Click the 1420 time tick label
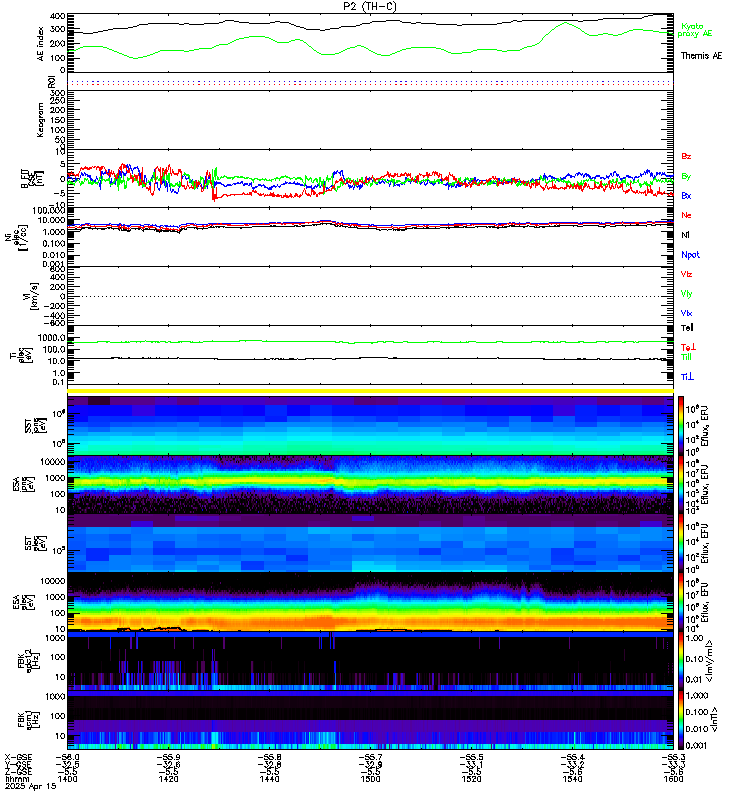The height and width of the screenshot is (800, 750). coord(168,779)
